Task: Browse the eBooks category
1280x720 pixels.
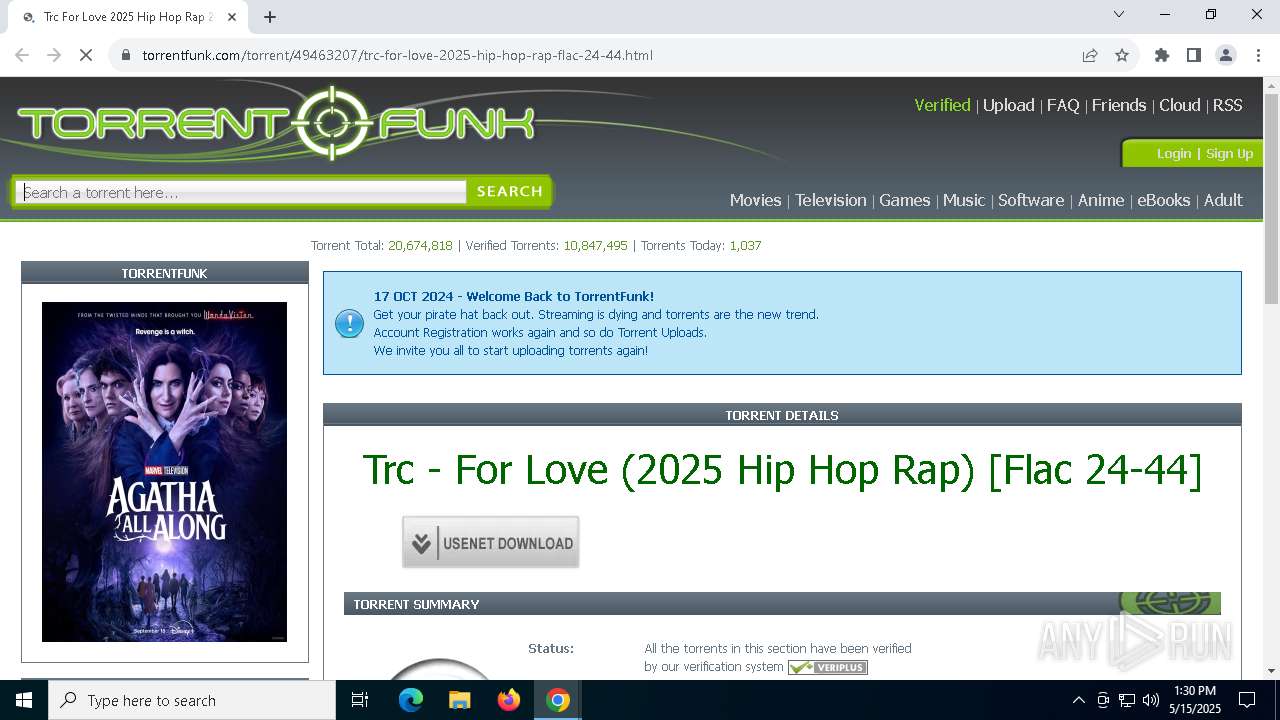Action: [1164, 200]
